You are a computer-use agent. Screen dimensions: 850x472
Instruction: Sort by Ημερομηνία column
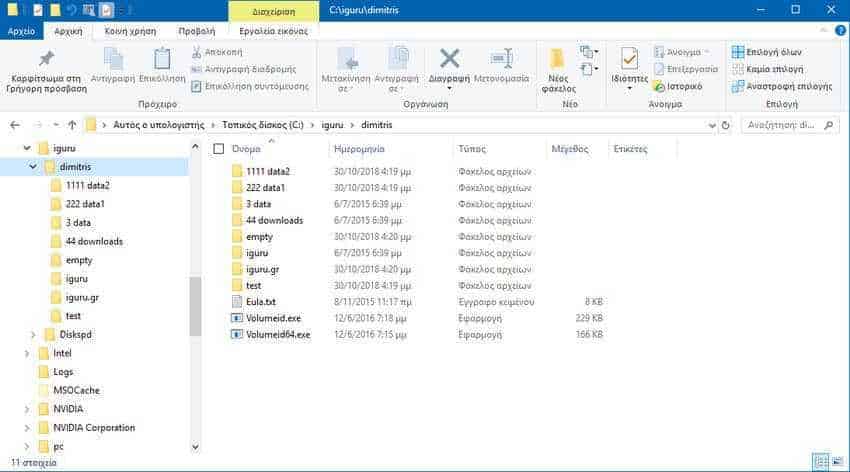(359, 149)
